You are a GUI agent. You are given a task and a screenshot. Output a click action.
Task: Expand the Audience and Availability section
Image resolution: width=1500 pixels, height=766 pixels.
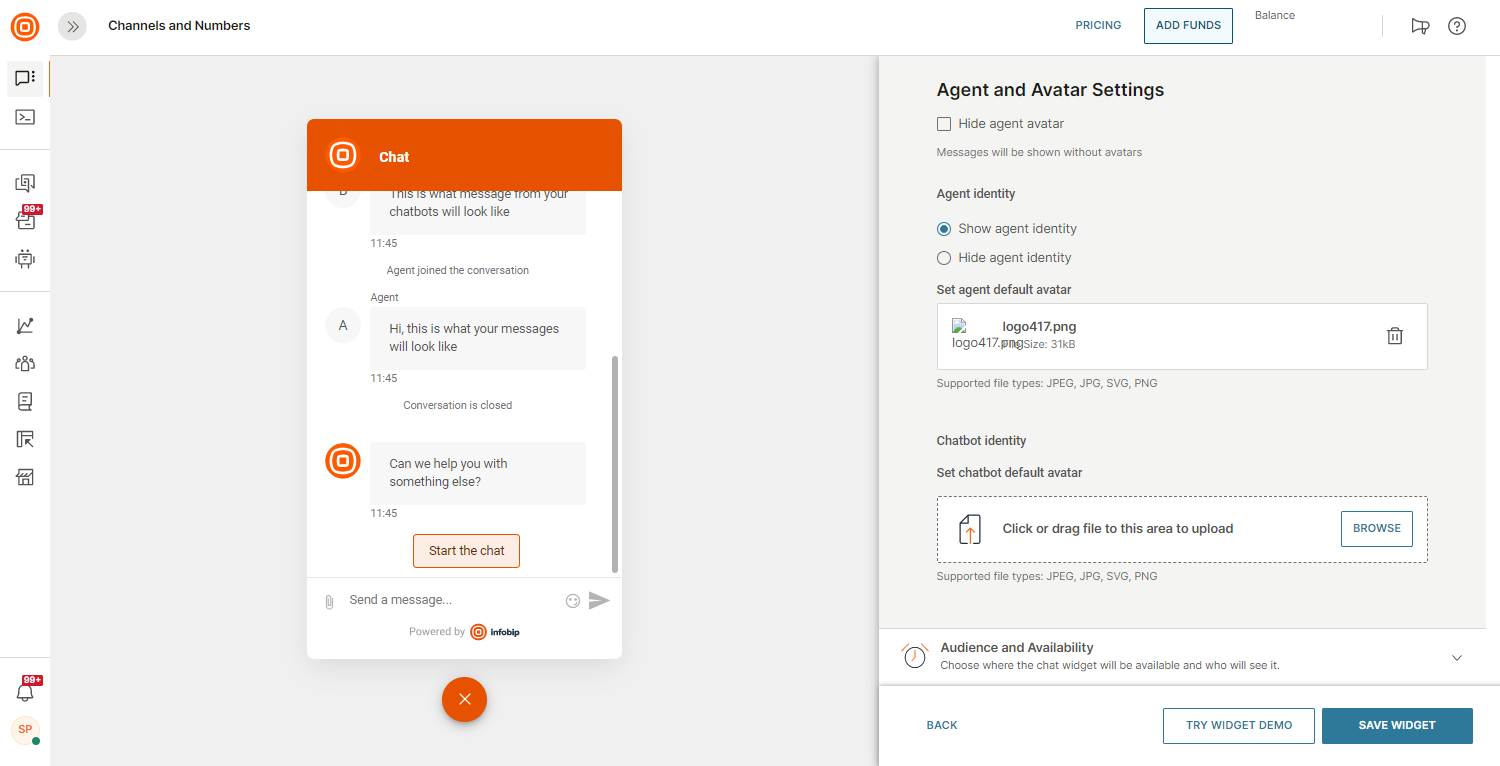point(1456,657)
